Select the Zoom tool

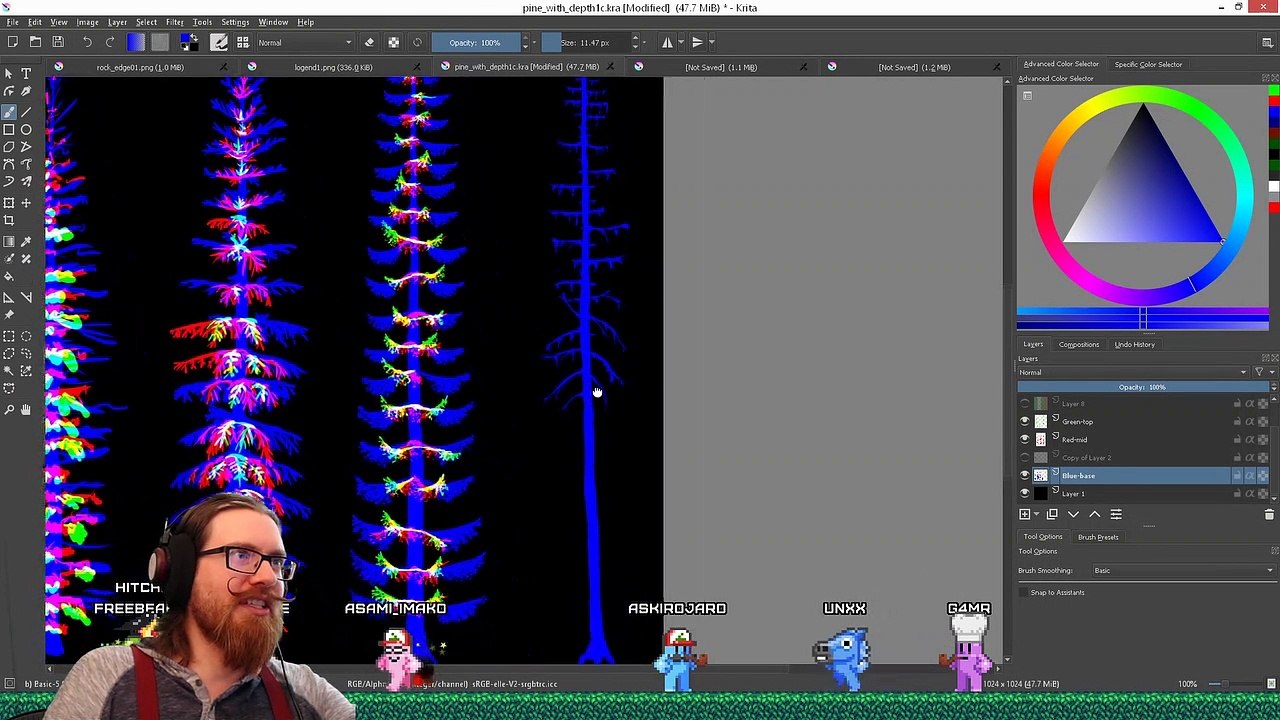pyautogui.click(x=9, y=409)
